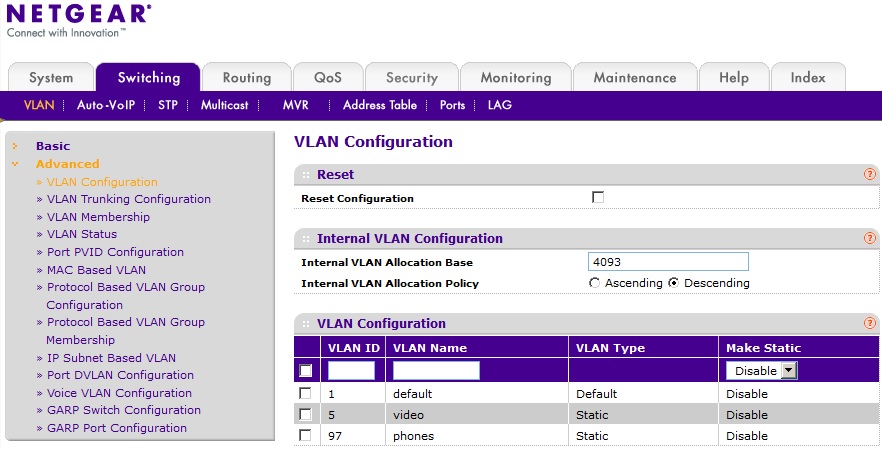Check the select-all box in table header row

coord(305,371)
